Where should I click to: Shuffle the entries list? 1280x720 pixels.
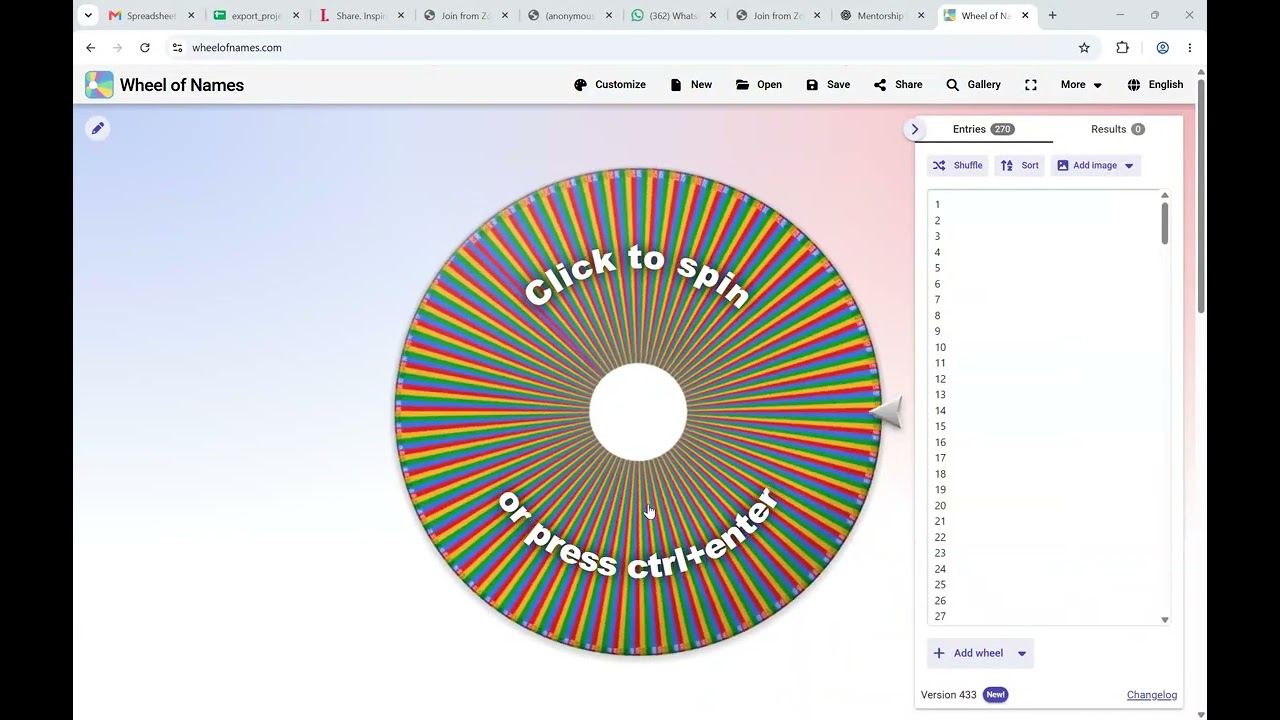957,165
